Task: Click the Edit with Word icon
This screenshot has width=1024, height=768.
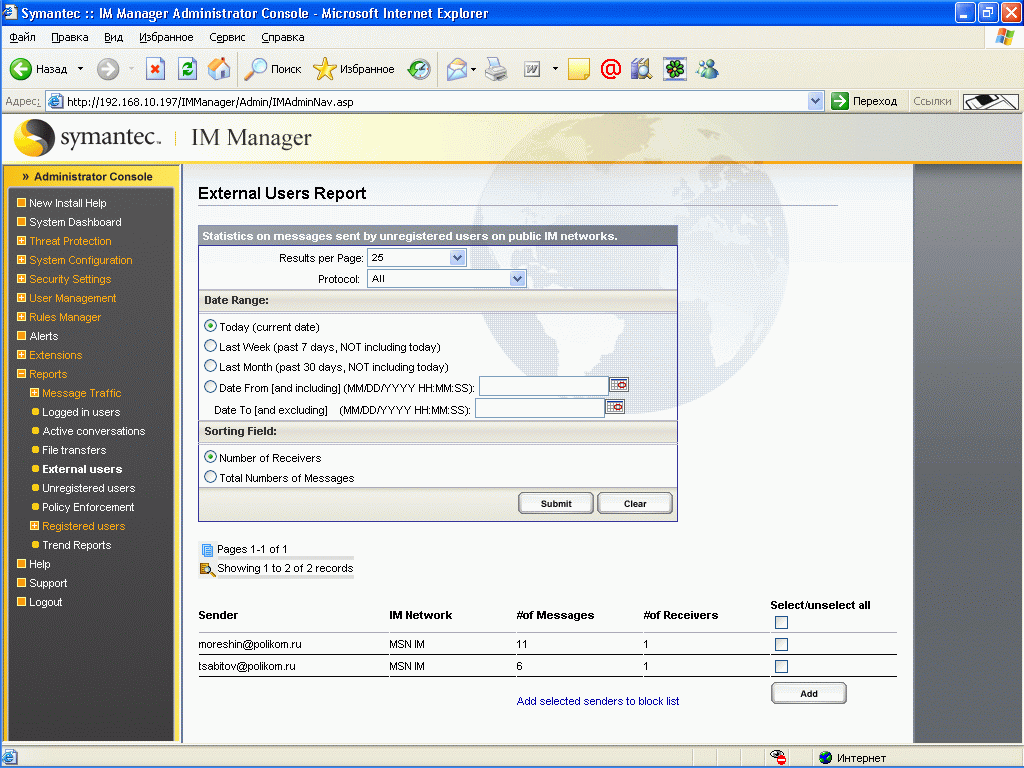Action: [x=532, y=69]
